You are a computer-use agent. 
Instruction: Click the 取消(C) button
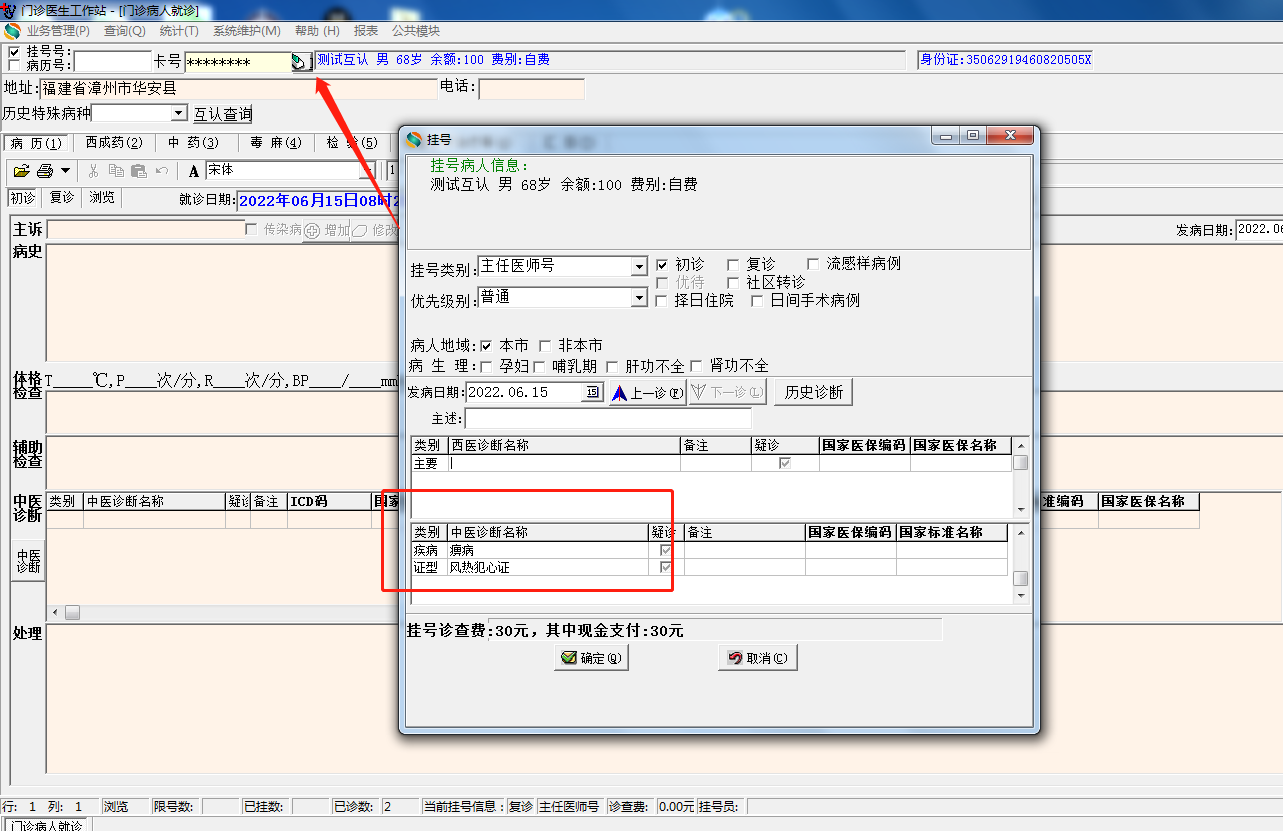pyautogui.click(x=757, y=658)
